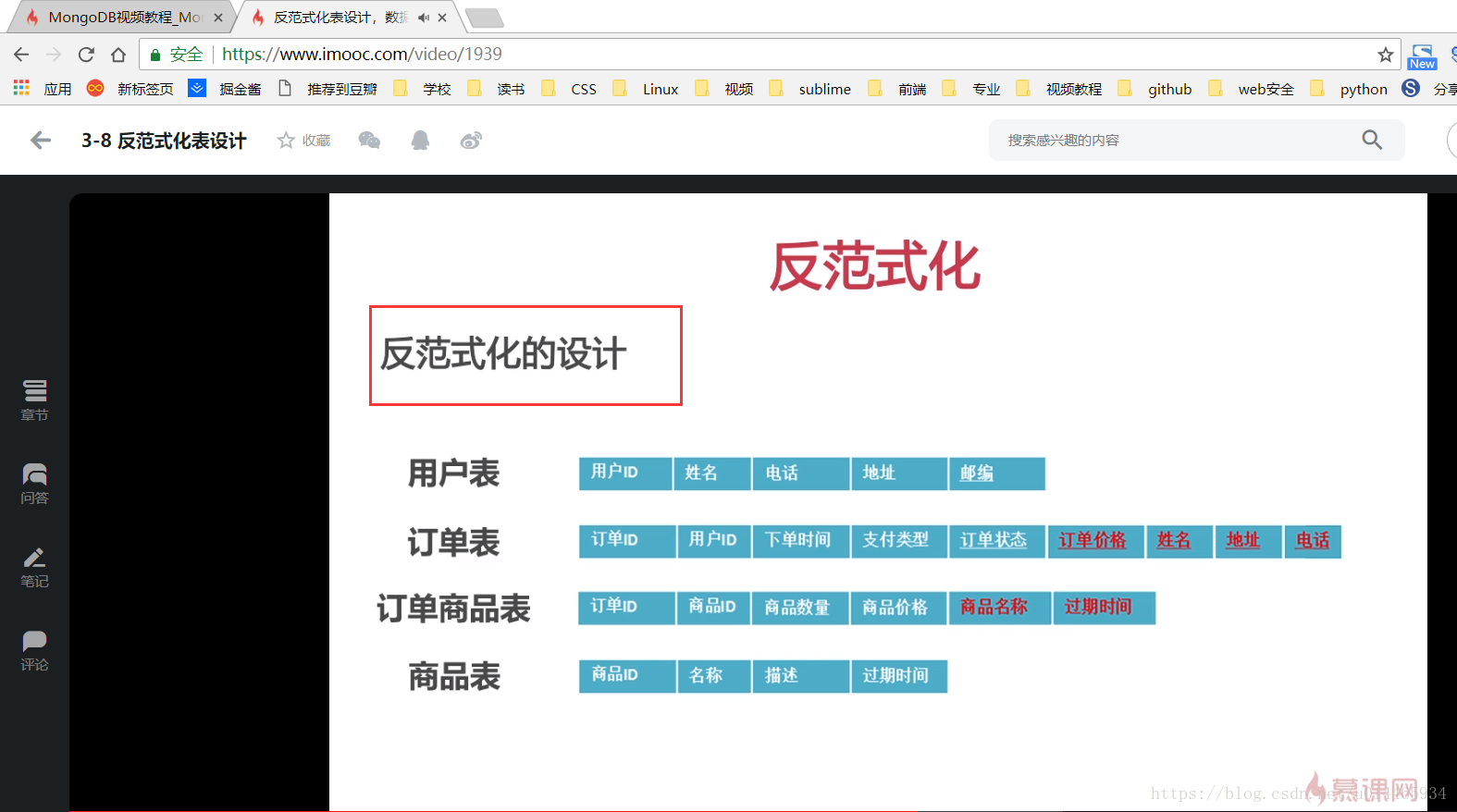The image size is (1457, 812).
Task: Share the video via QQ icon
Action: click(420, 141)
